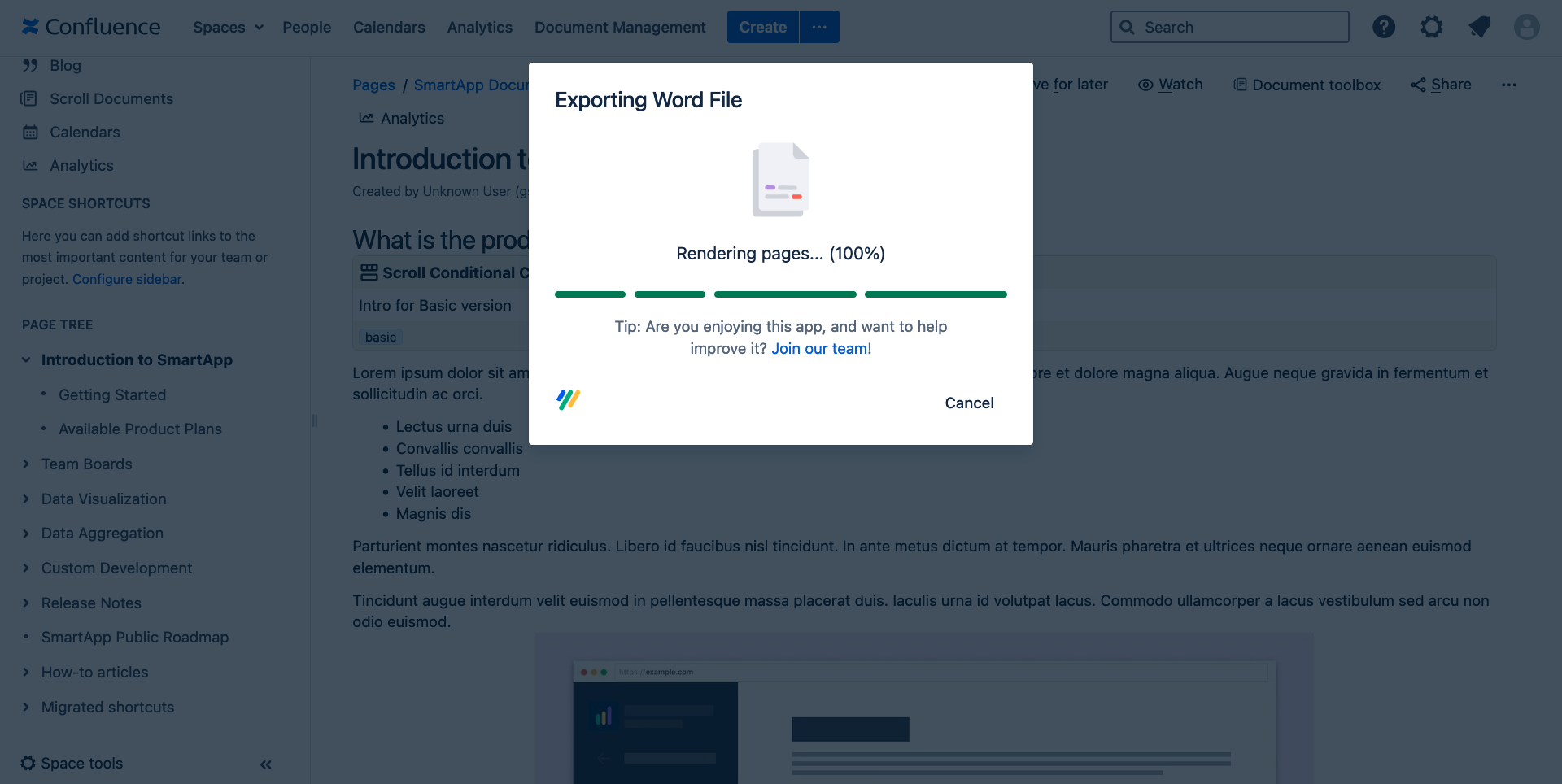Open the user profile avatar
Image resolution: width=1562 pixels, height=784 pixels.
(x=1526, y=27)
